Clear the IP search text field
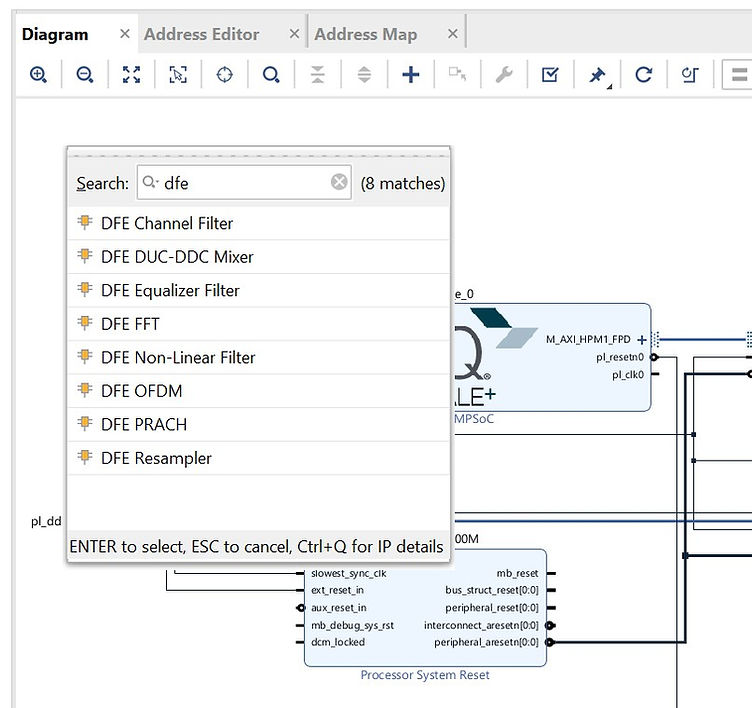Image resolution: width=752 pixels, height=708 pixels. click(x=339, y=182)
